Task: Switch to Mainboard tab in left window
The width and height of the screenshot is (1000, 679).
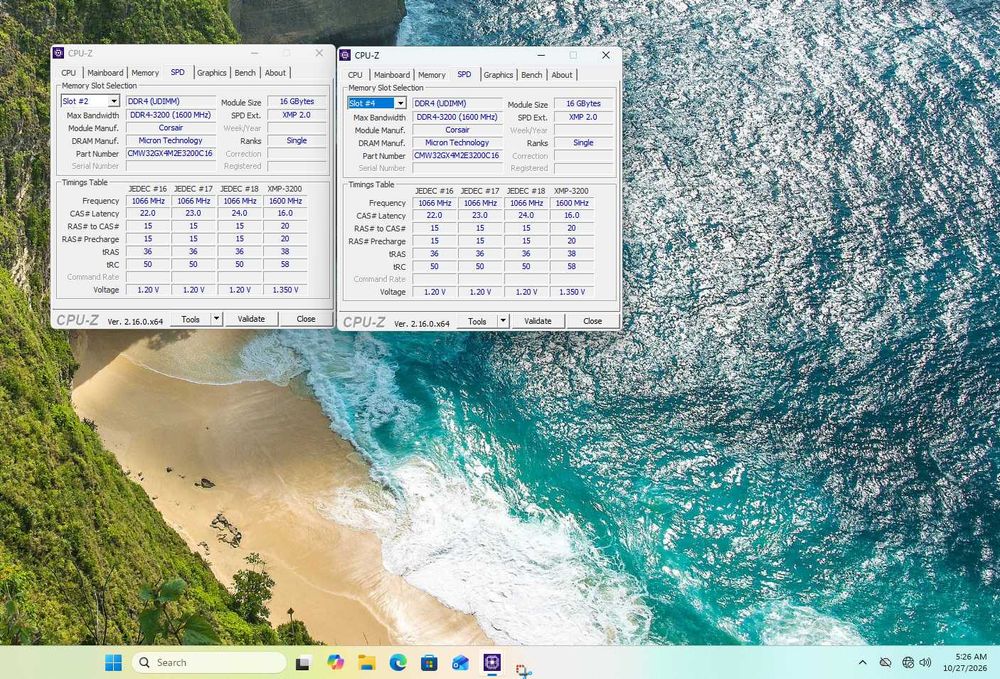Action: pos(105,73)
